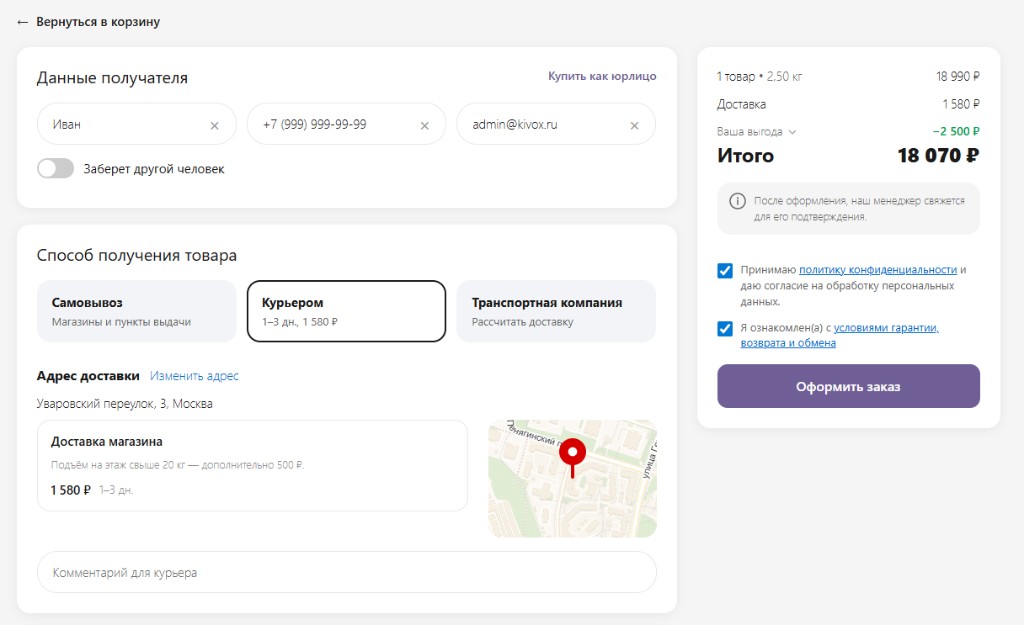Uncheck the privacy policy consent checkbox
Image resolution: width=1024 pixels, height=625 pixels.
[x=725, y=270]
